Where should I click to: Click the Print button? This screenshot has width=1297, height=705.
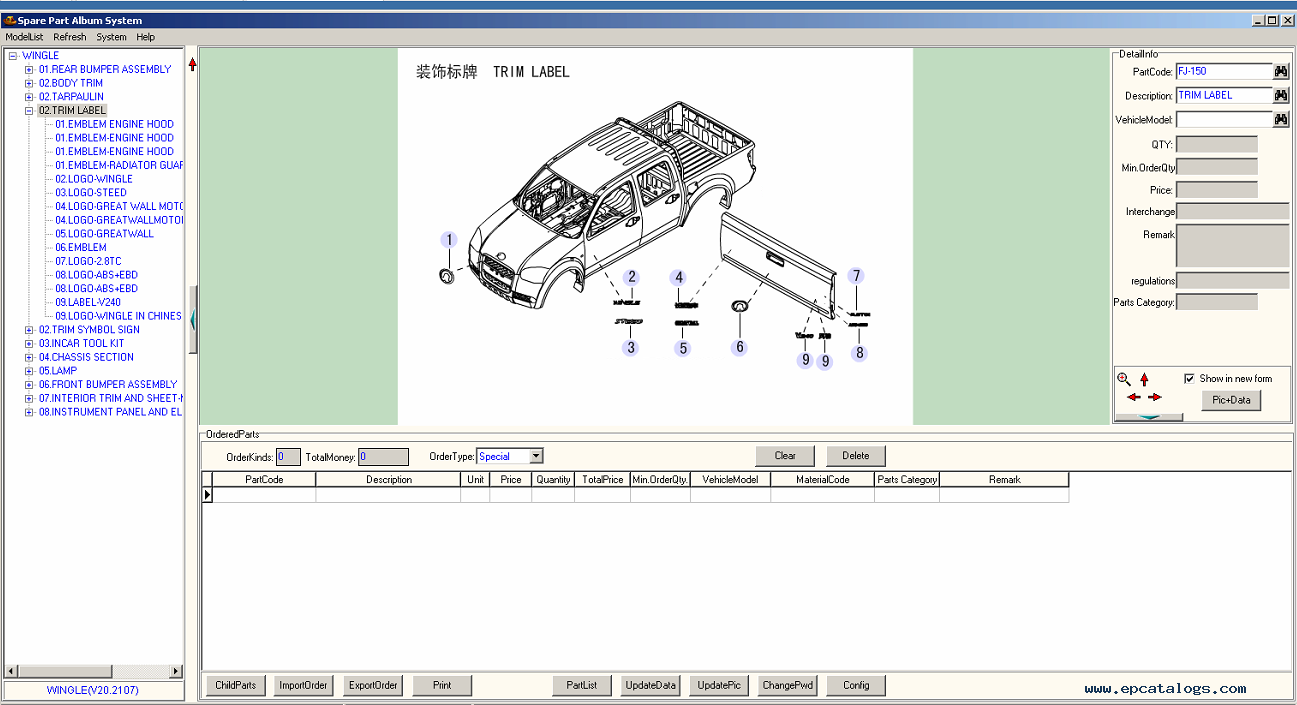pyautogui.click(x=442, y=686)
